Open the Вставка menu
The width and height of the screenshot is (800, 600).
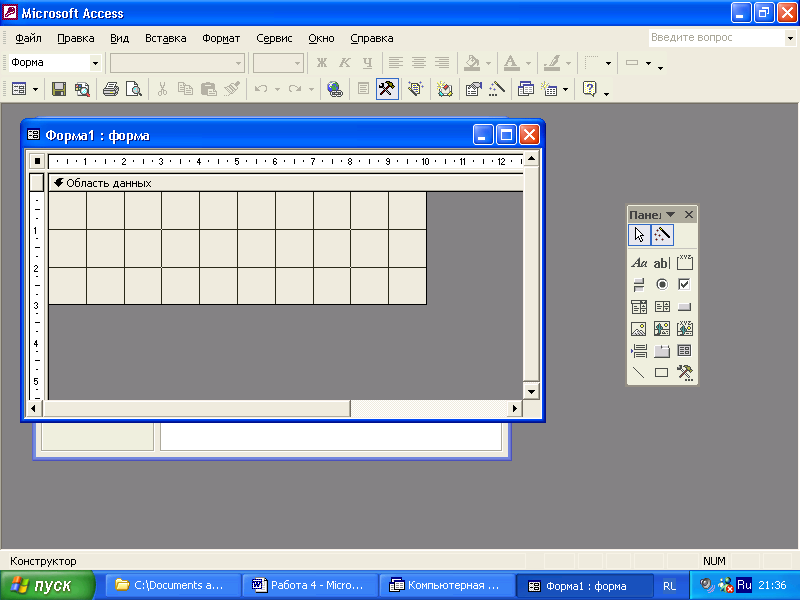tap(165, 38)
